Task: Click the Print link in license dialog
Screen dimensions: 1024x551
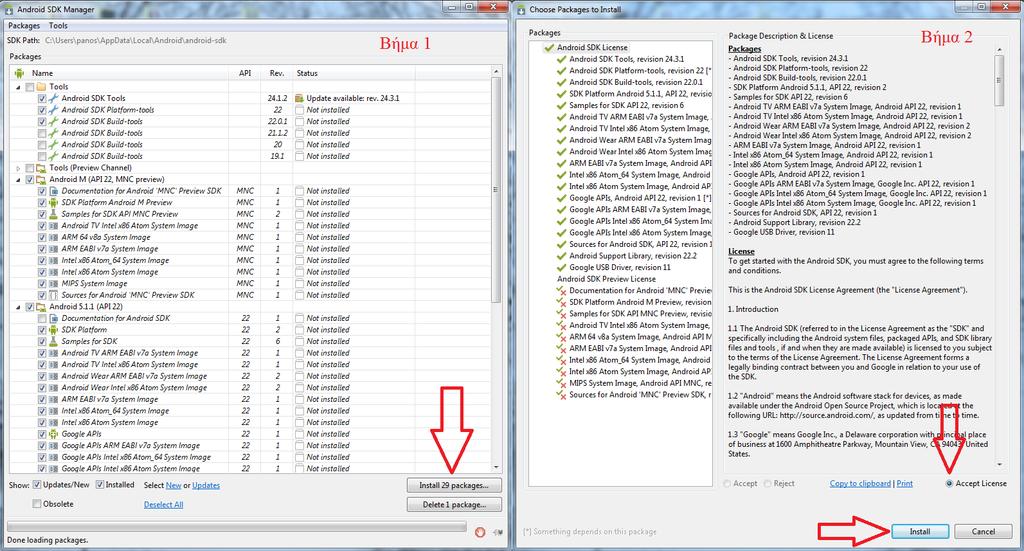Action: pos(904,484)
